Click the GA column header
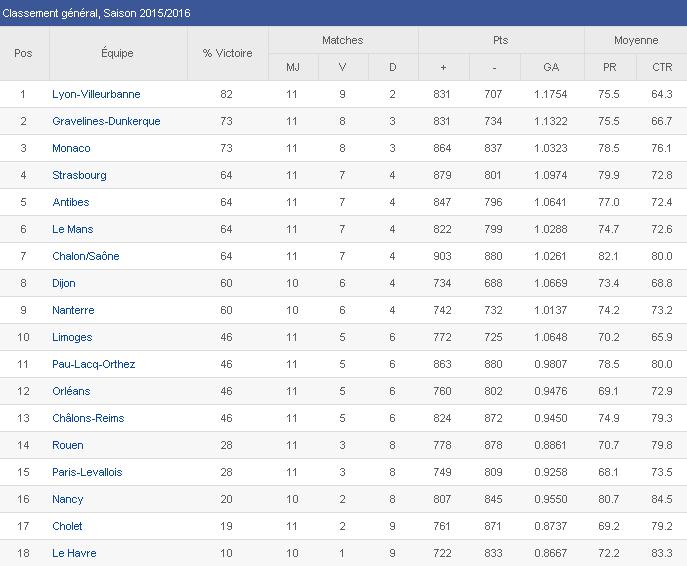 point(551,67)
